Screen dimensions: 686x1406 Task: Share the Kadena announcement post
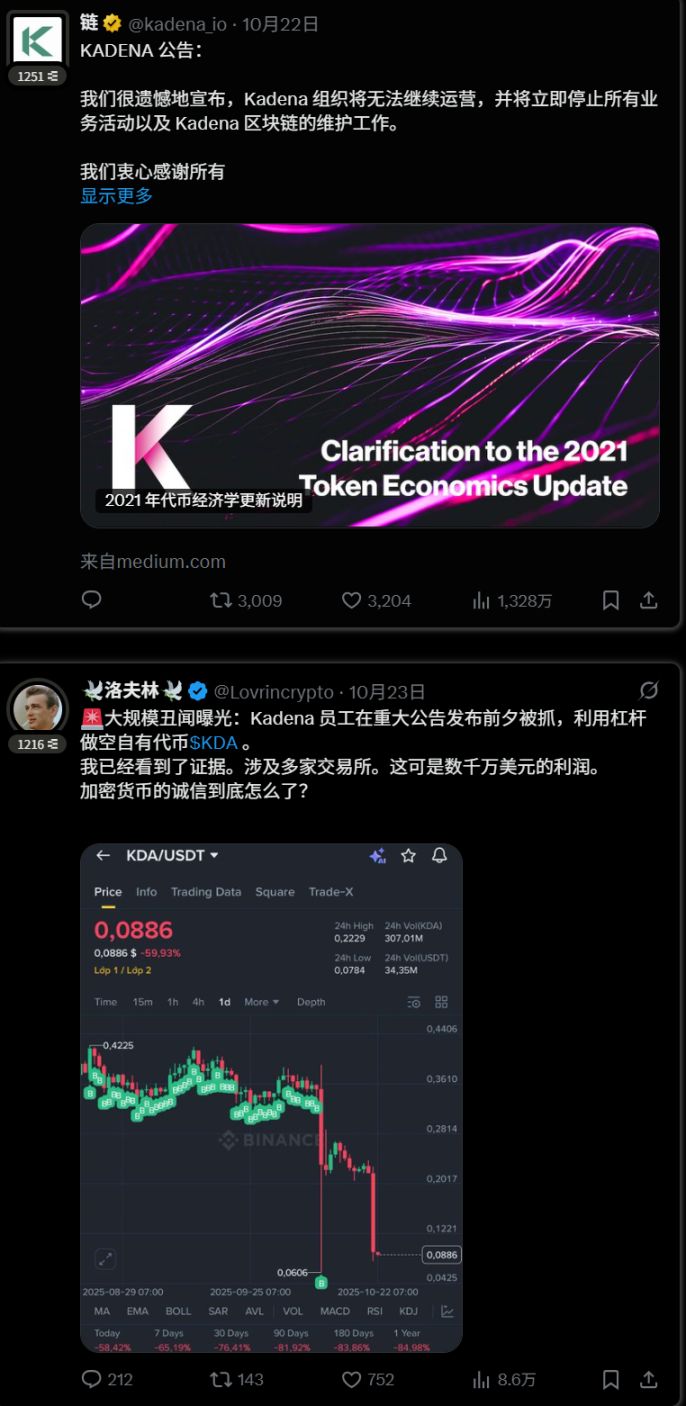(x=648, y=600)
